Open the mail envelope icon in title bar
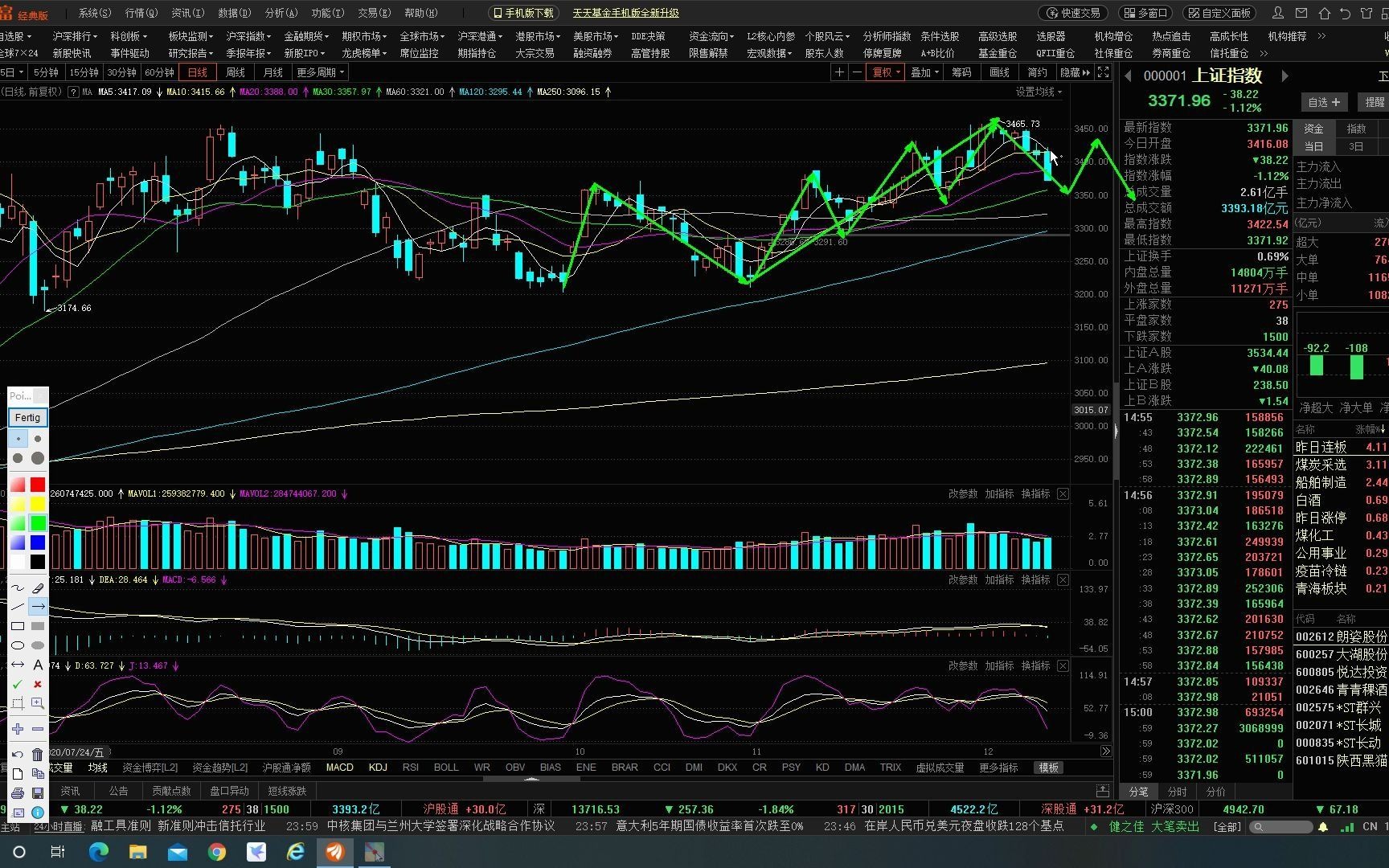1389x868 pixels. click(x=1301, y=13)
